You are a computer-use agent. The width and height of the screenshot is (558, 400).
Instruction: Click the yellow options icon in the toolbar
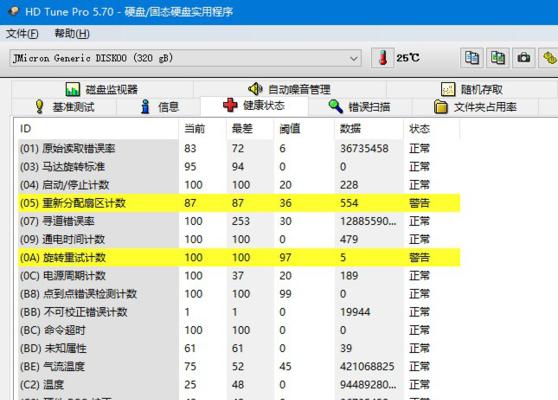tap(549, 58)
